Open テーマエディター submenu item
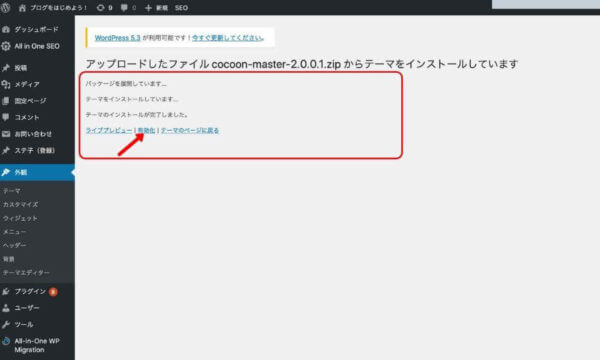Image resolution: width=600 pixels, height=360 pixels. click(x=26, y=272)
